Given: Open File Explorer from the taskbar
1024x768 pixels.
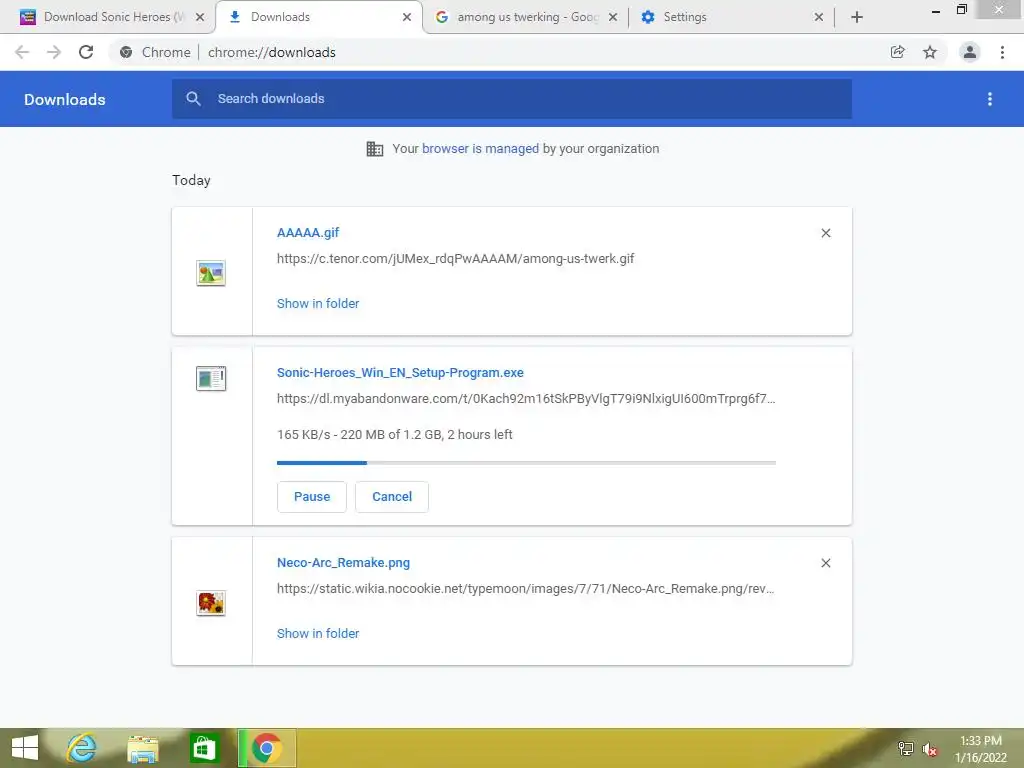Looking at the screenshot, I should 143,748.
